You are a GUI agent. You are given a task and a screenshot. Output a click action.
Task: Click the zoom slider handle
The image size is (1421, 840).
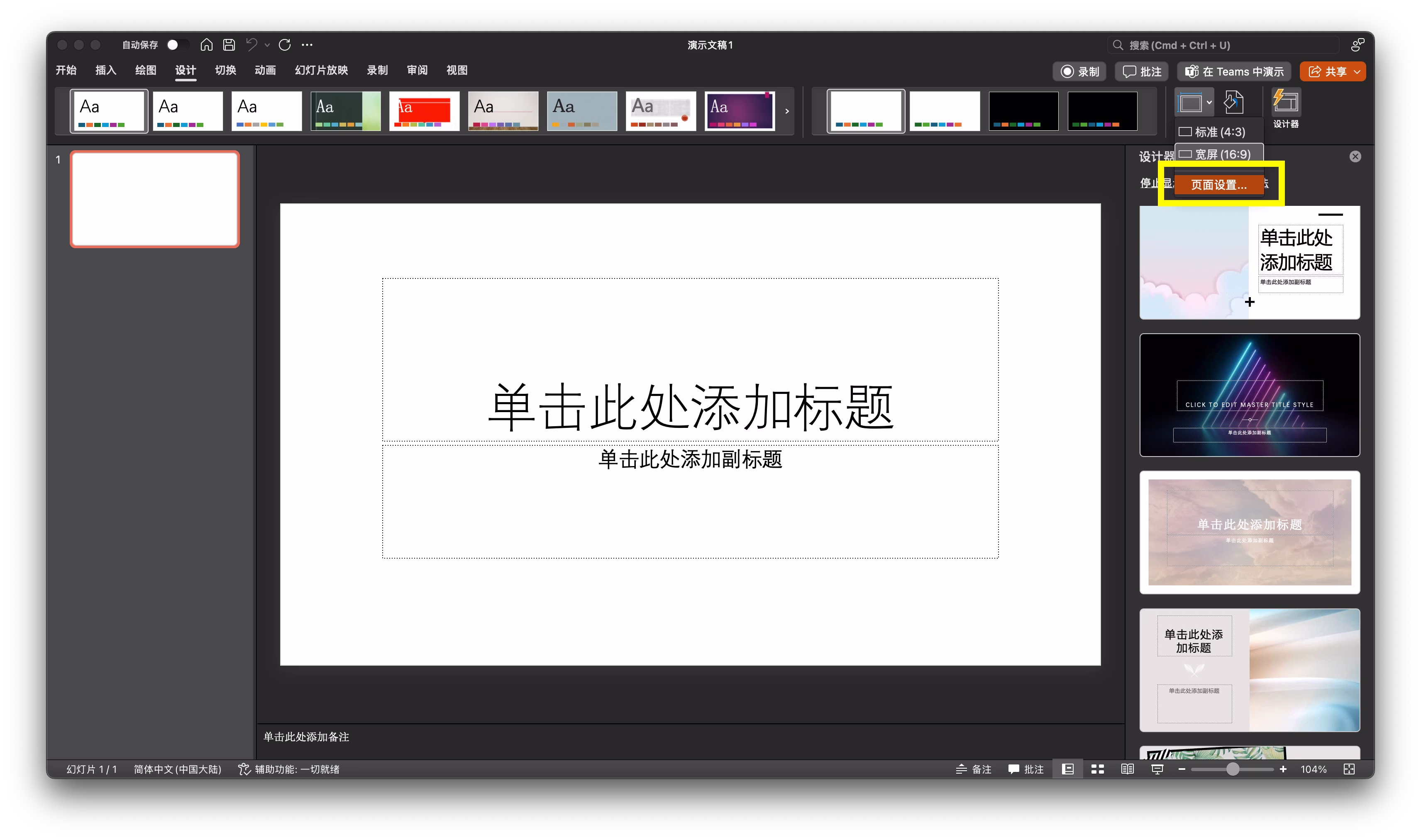pos(1233,769)
